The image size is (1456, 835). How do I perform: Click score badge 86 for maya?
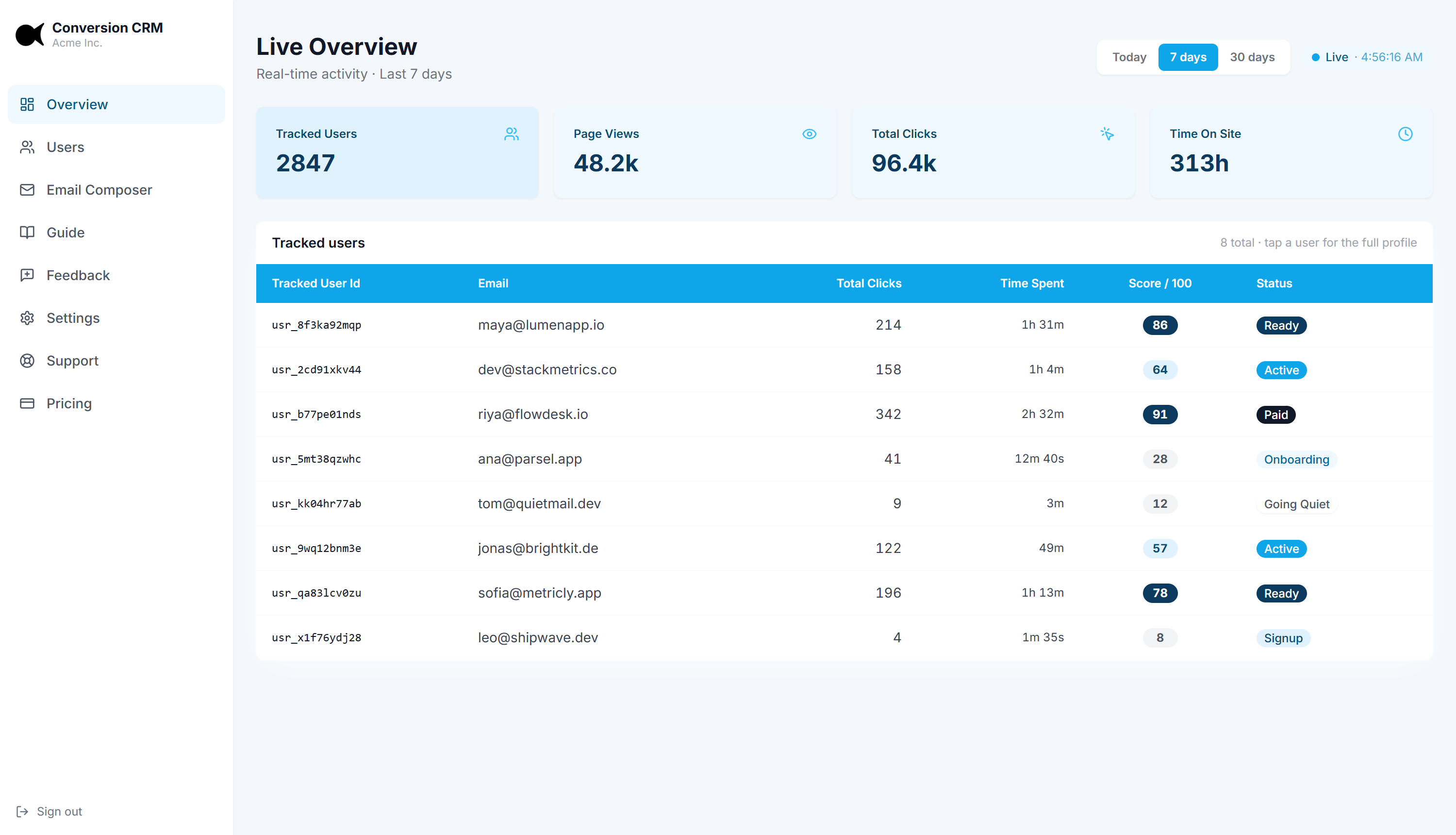click(1159, 325)
